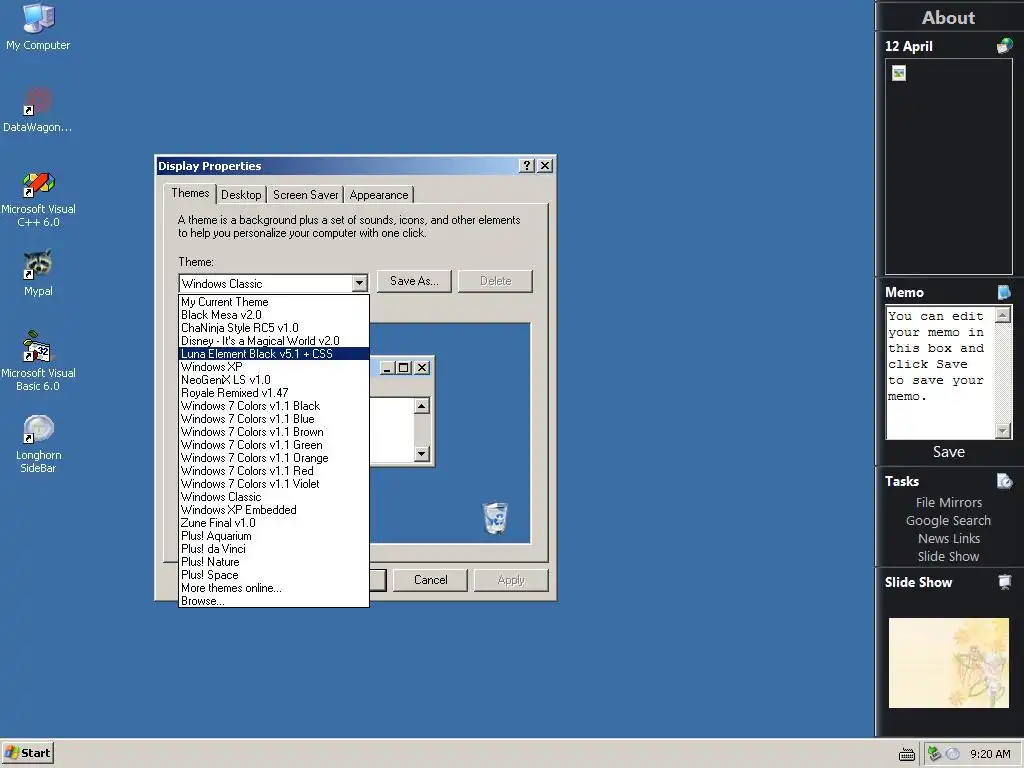Viewport: 1024px width, 768px height.
Task: Open My Computer desktop icon
Action: [38, 27]
